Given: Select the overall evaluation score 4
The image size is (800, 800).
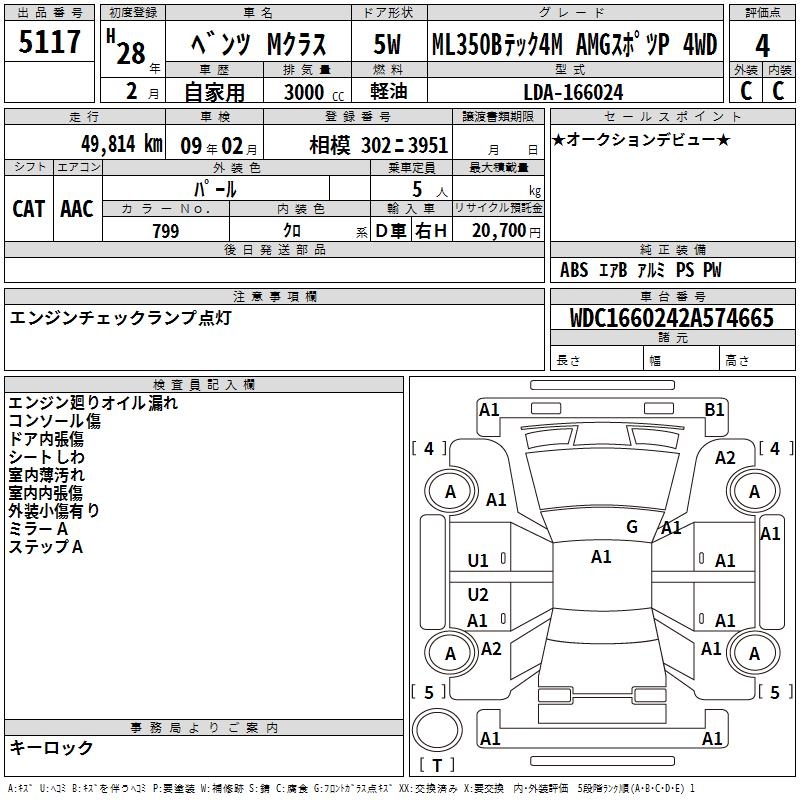Looking at the screenshot, I should 762,45.
